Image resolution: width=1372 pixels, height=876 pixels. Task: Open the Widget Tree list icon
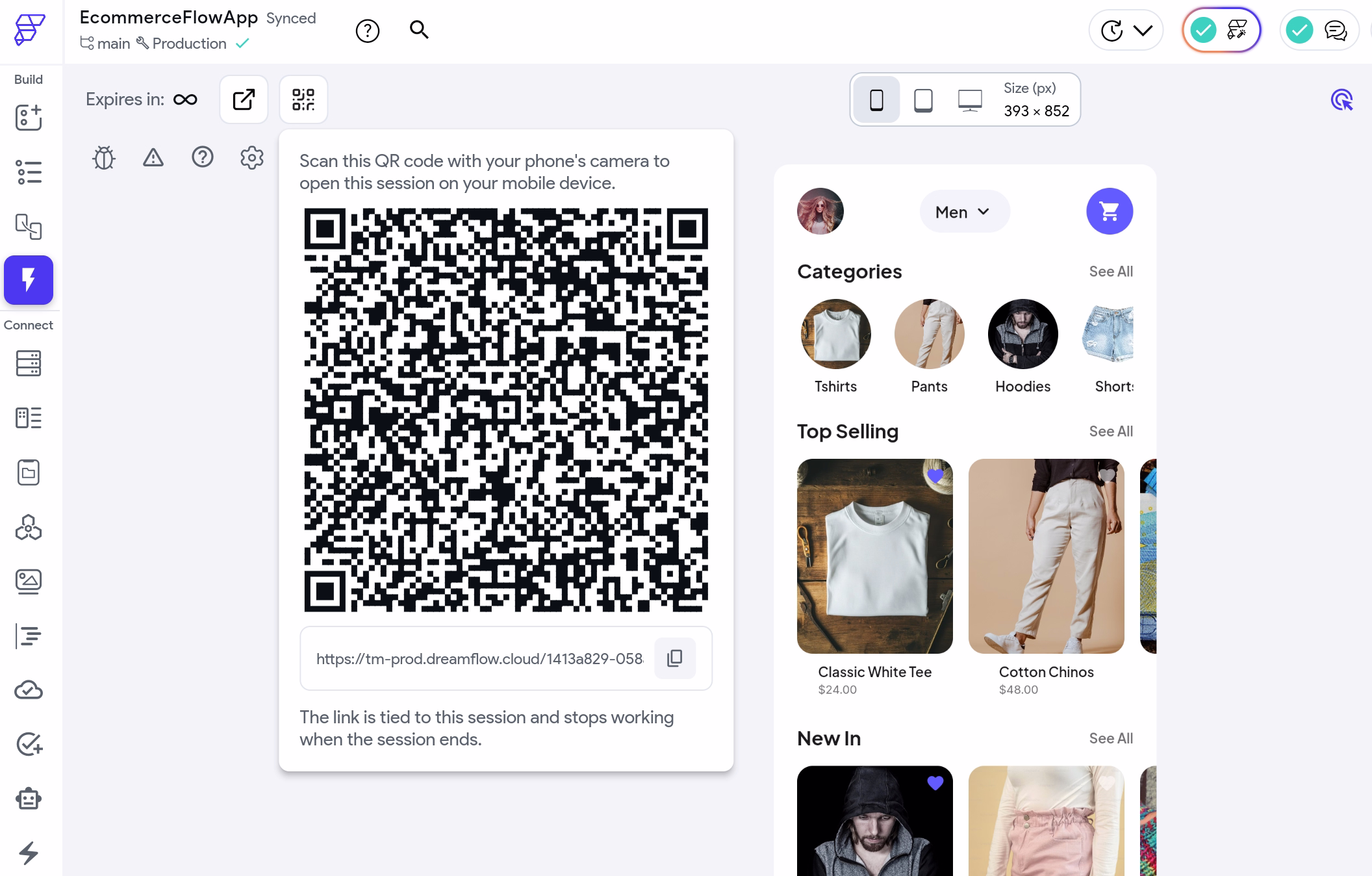tap(29, 172)
